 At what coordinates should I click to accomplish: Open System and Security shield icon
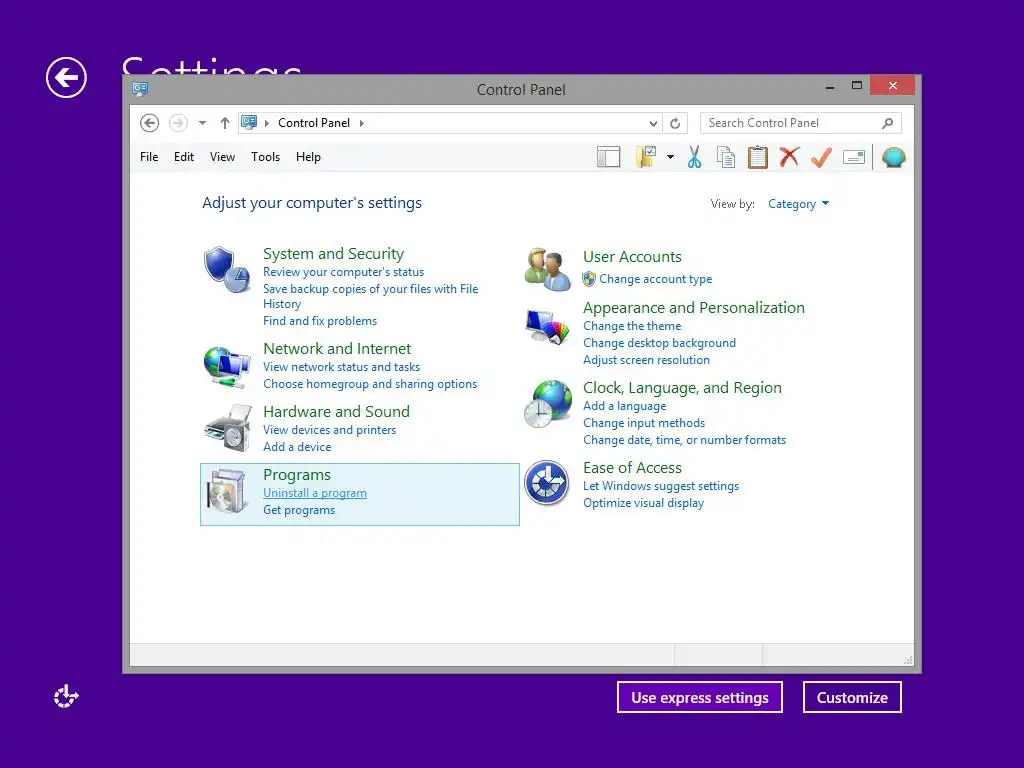coord(226,269)
